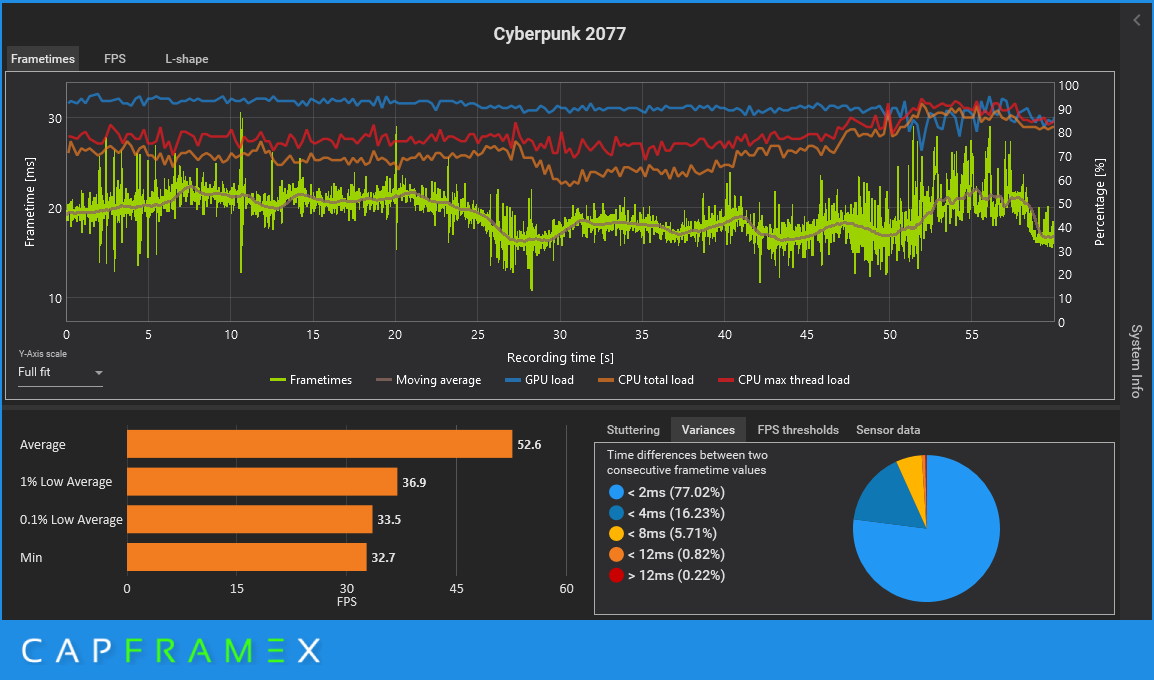Open the Stuttering tab
1154x680 pixels.
(x=633, y=430)
